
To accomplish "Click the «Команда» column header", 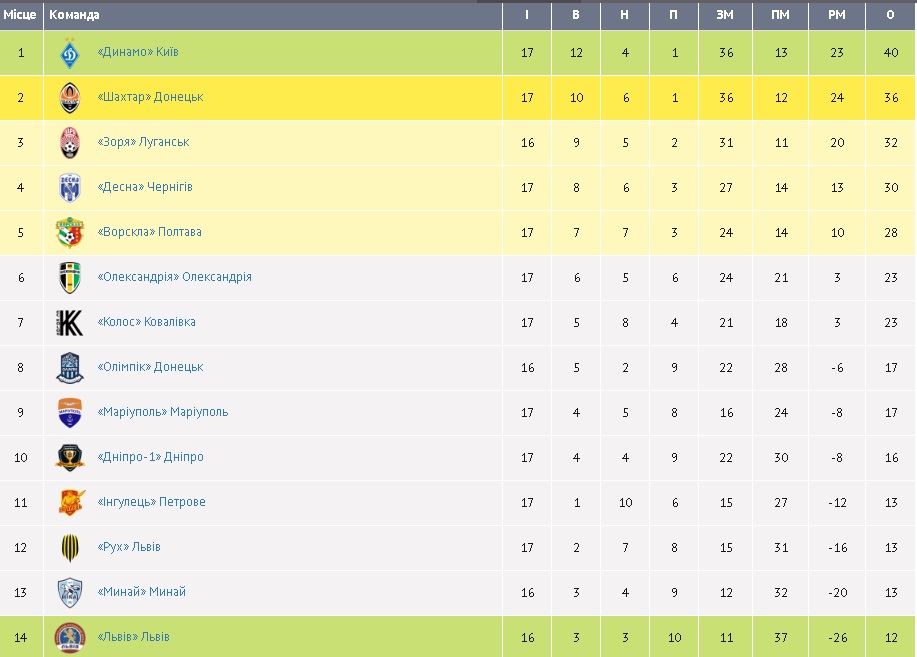I will point(74,15).
